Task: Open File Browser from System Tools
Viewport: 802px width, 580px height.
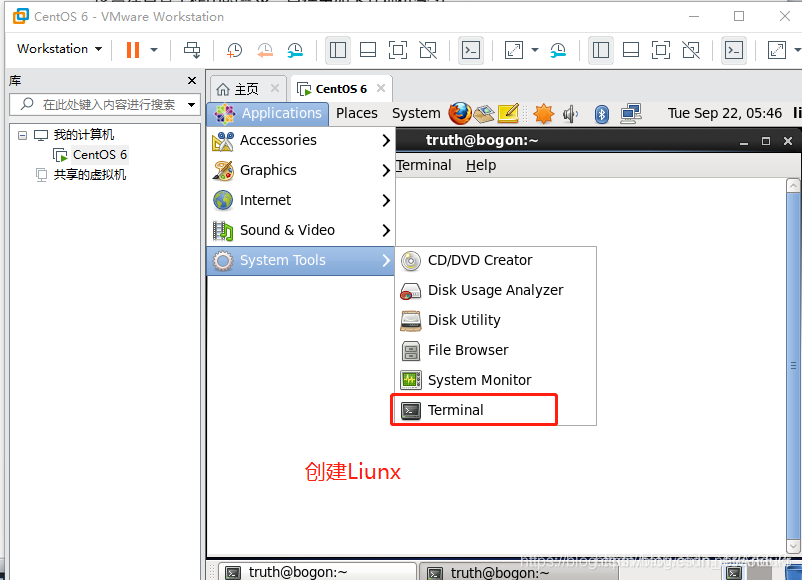Action: (495, 350)
